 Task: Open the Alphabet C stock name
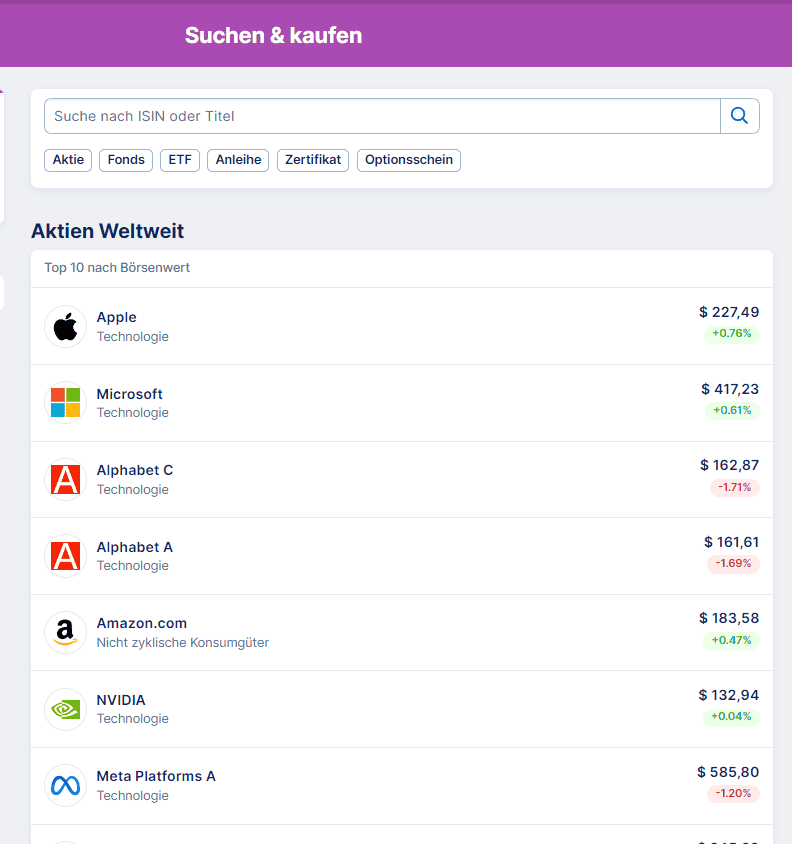tap(135, 470)
